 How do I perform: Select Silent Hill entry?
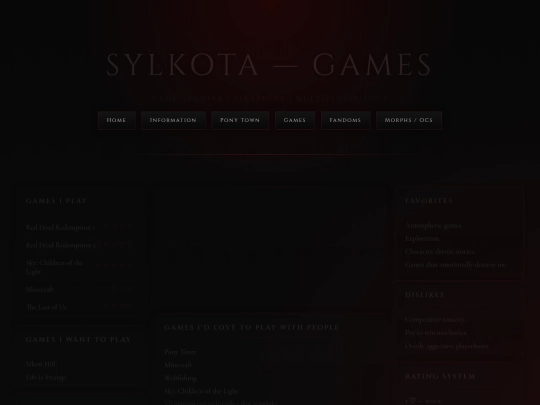click(x=41, y=364)
